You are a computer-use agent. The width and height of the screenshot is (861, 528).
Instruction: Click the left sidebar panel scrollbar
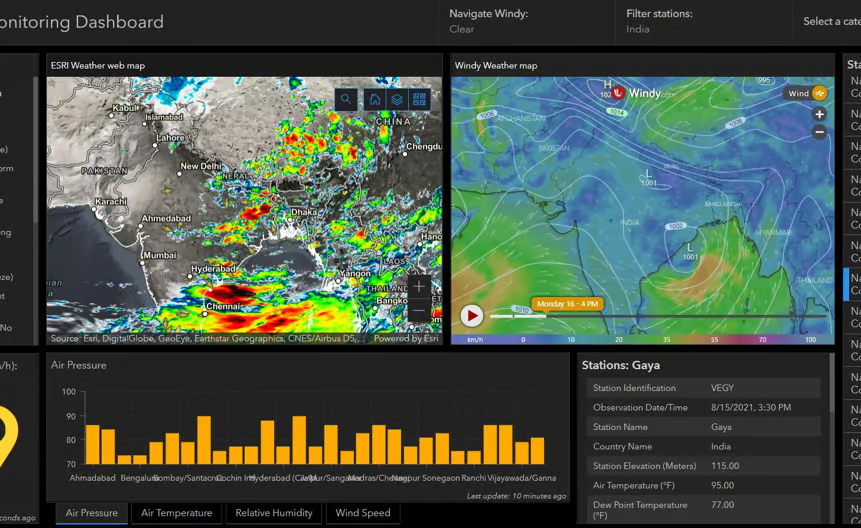[36, 148]
